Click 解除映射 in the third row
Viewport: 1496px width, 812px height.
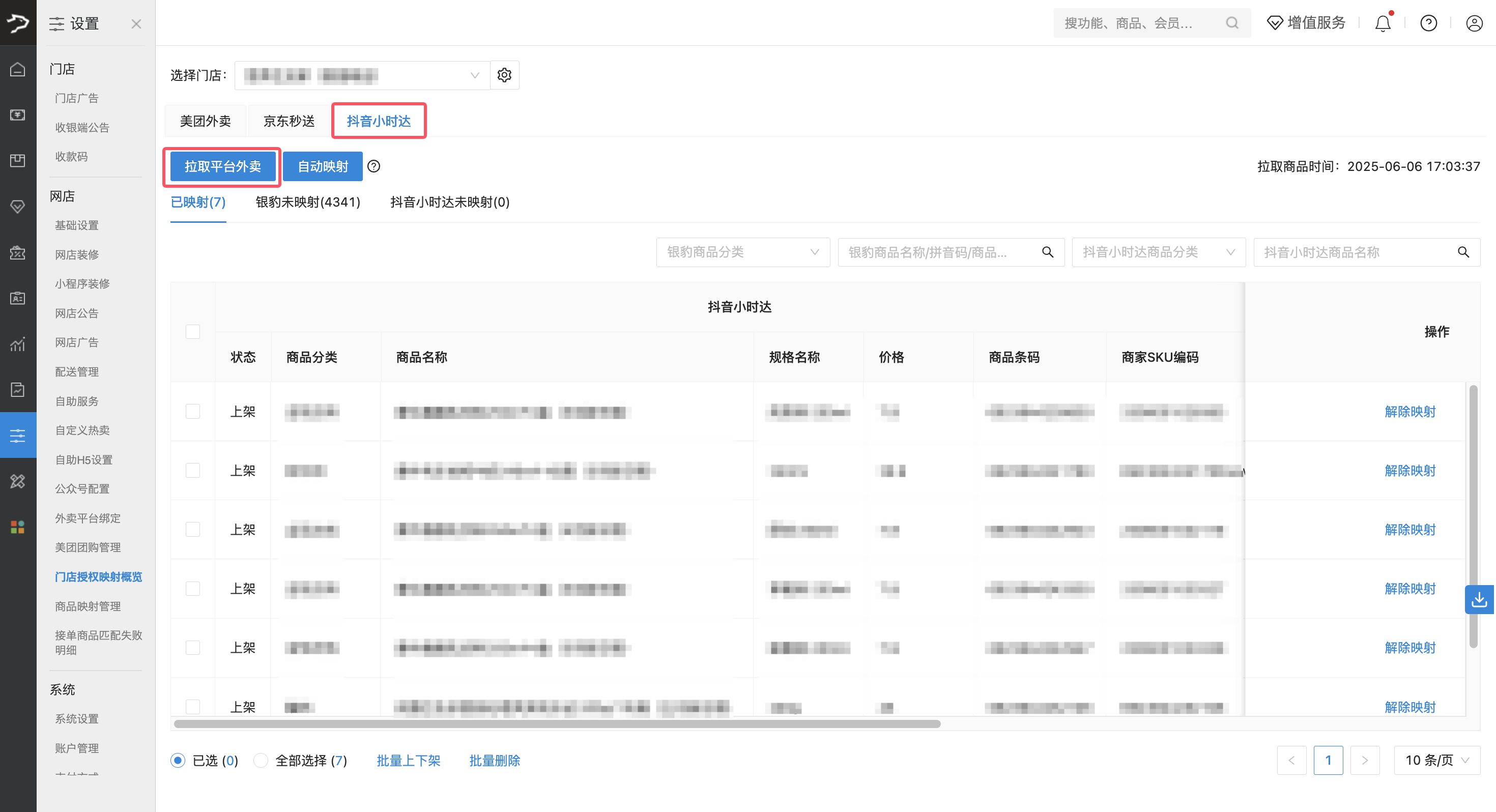[x=1409, y=529]
